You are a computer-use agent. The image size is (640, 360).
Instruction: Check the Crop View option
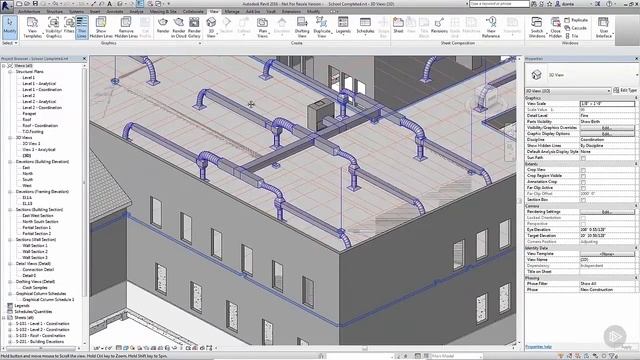tap(583, 170)
